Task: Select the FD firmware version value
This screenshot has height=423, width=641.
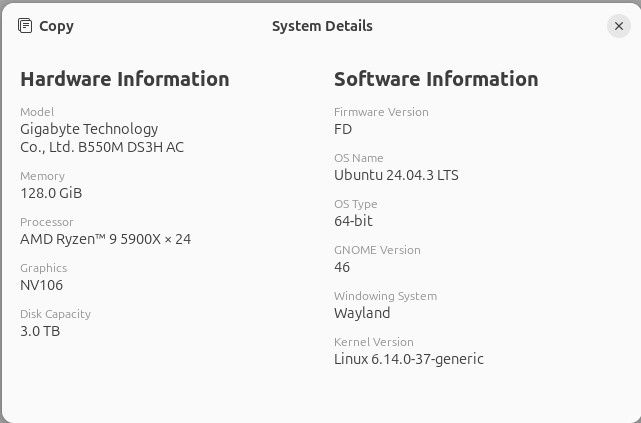Action: (x=343, y=129)
